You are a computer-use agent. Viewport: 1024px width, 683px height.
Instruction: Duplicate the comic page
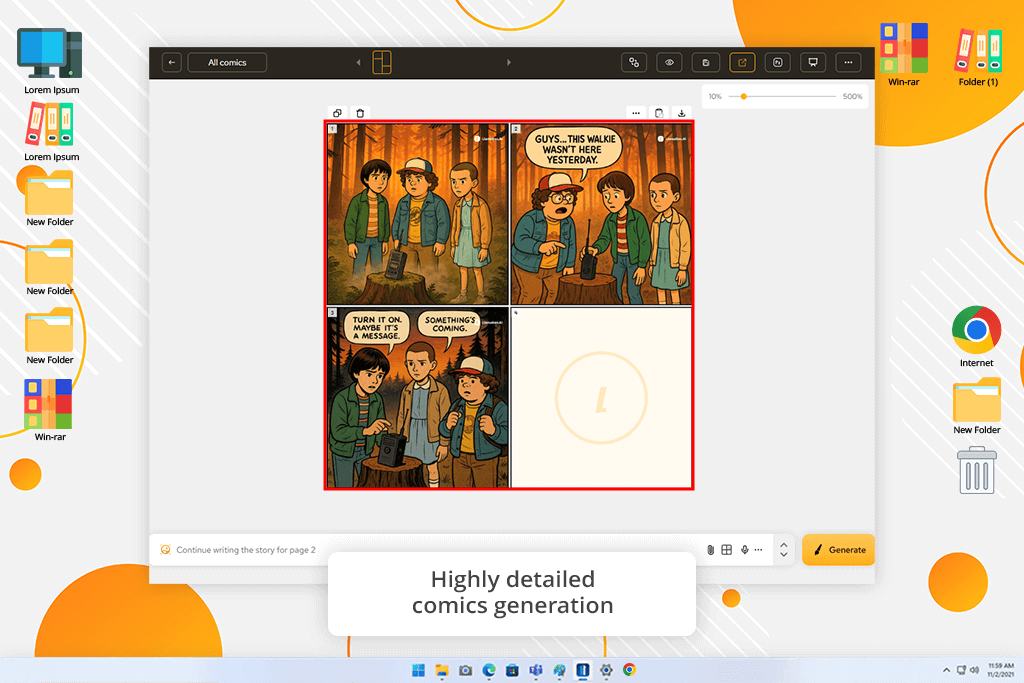(x=337, y=113)
